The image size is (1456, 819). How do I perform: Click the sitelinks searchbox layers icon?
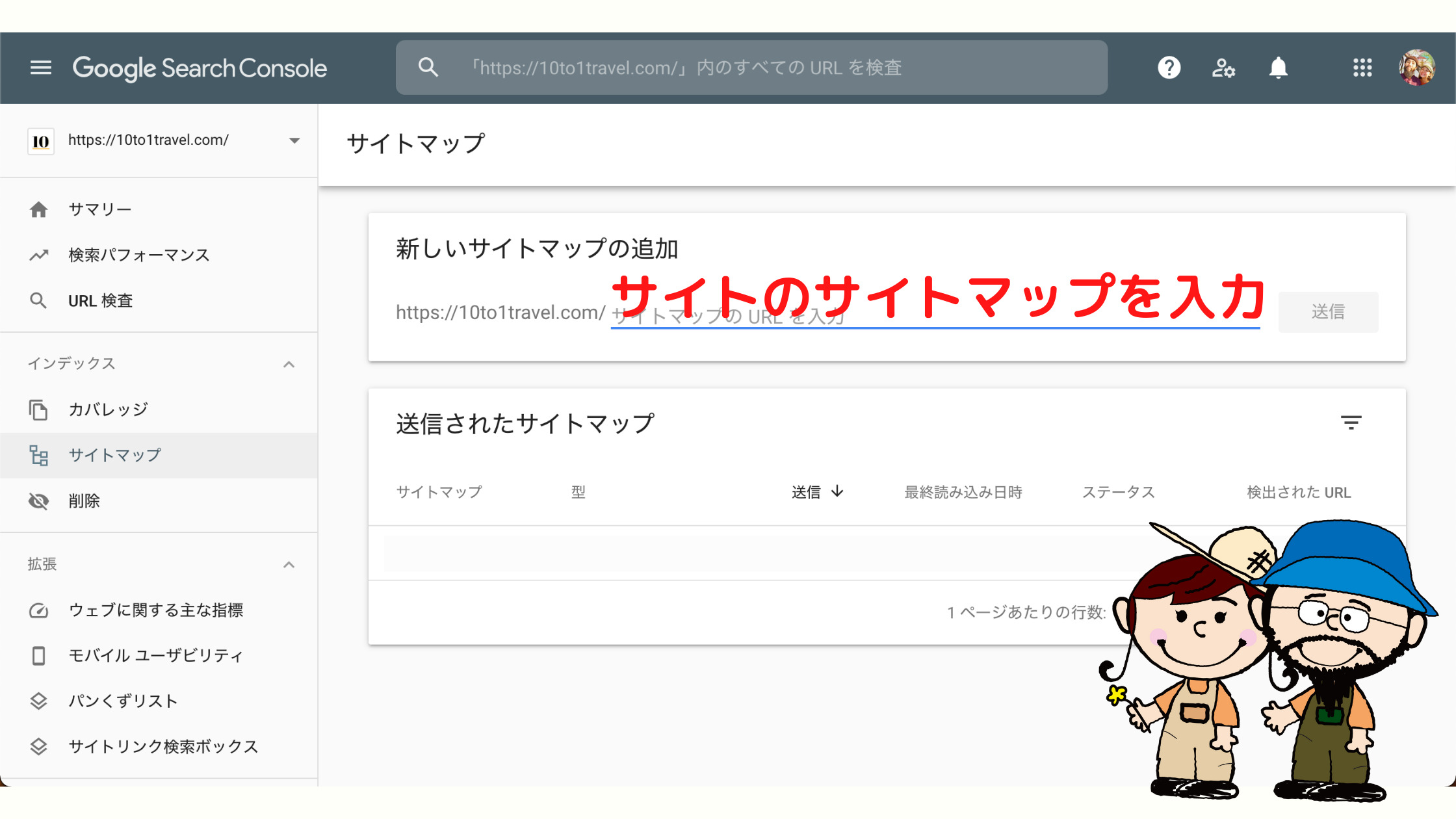coord(38,747)
